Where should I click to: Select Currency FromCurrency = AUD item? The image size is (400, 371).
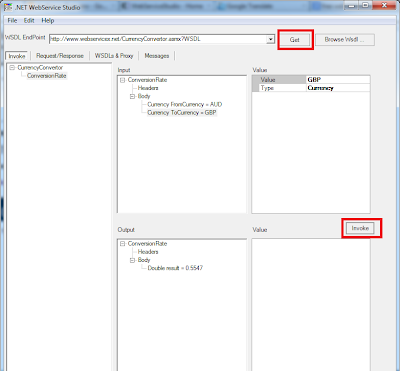pyautogui.click(x=185, y=104)
